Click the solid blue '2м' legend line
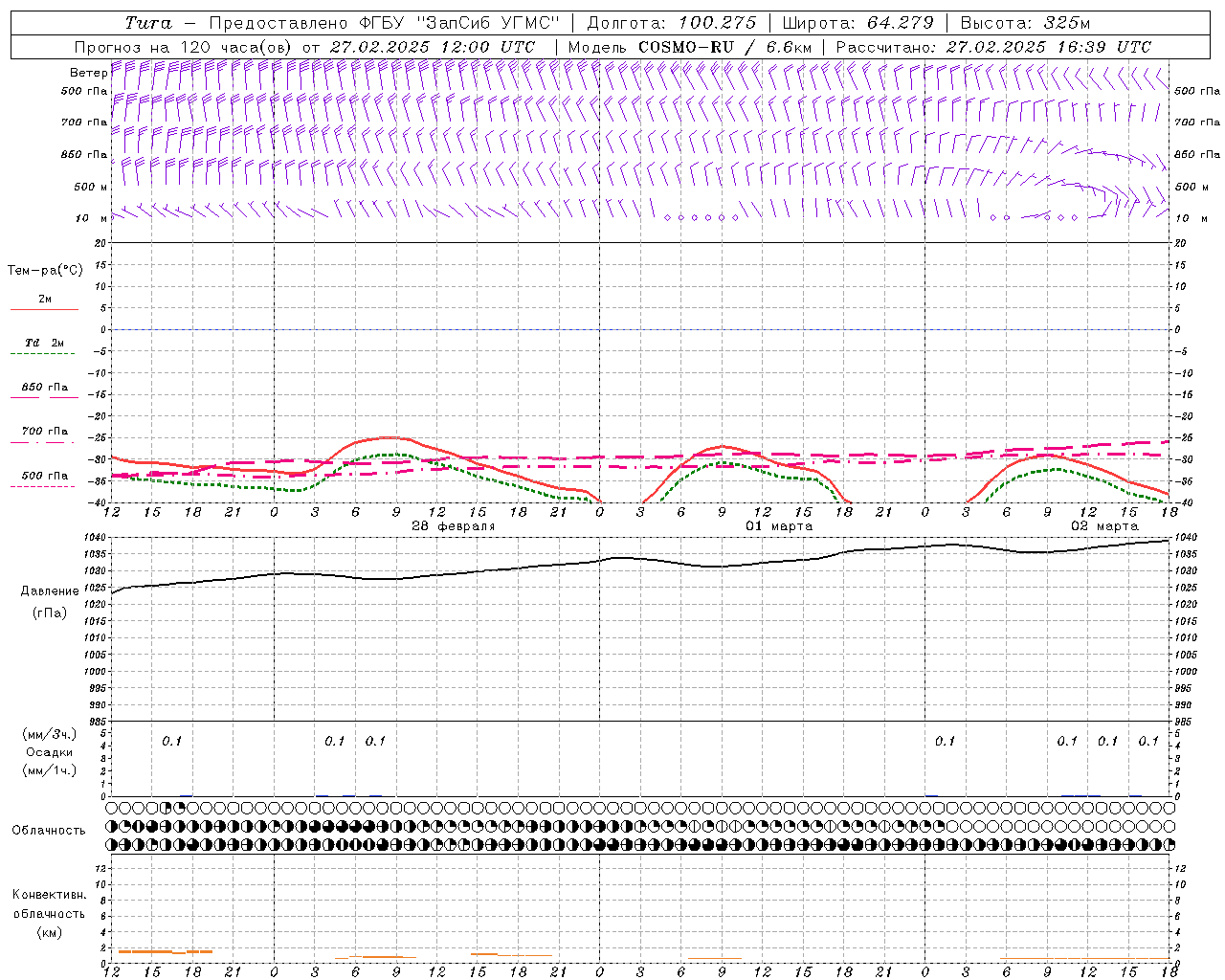Screen dimensions: 1225x980 [44, 309]
